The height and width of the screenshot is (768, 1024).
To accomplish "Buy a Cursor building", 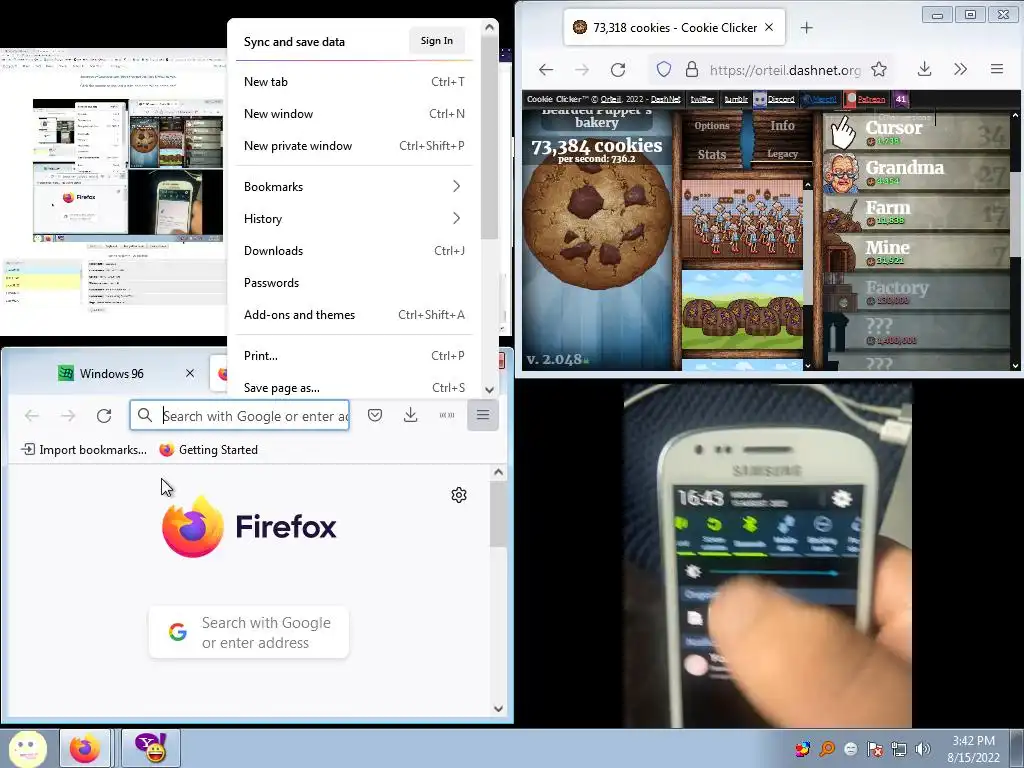I will tap(917, 133).
